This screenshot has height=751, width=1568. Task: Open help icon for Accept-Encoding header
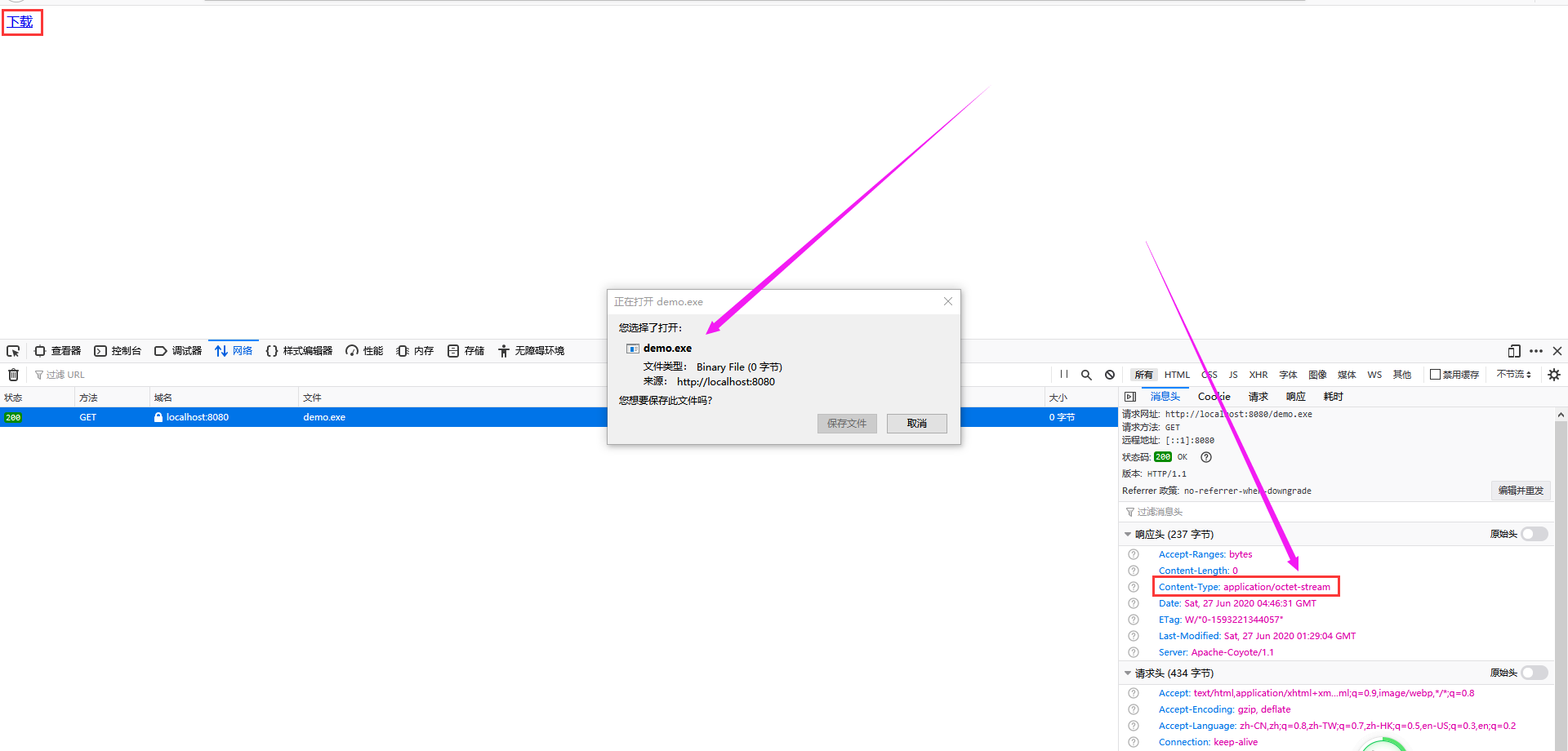pyautogui.click(x=1134, y=709)
